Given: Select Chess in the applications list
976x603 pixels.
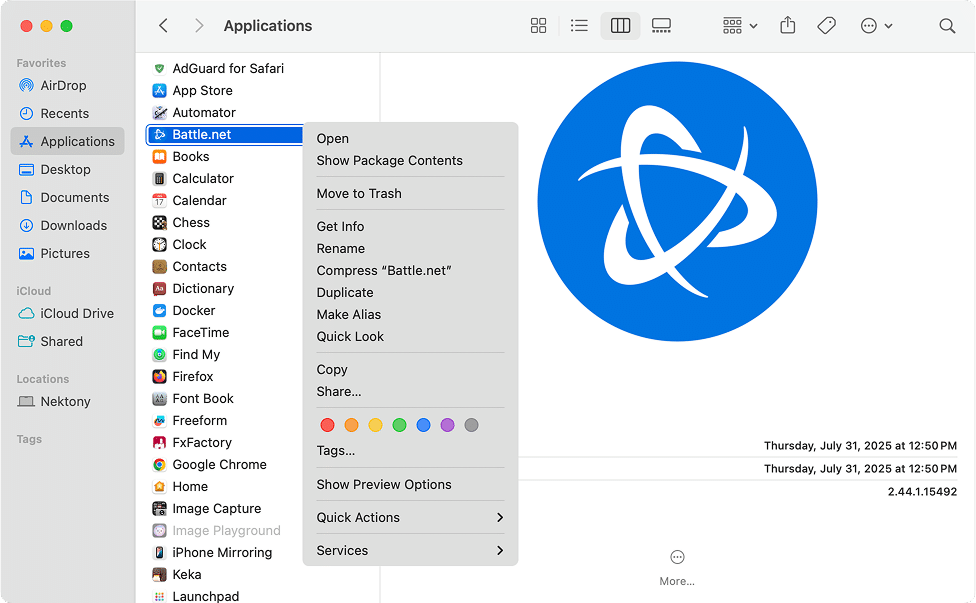Looking at the screenshot, I should 181,223.
